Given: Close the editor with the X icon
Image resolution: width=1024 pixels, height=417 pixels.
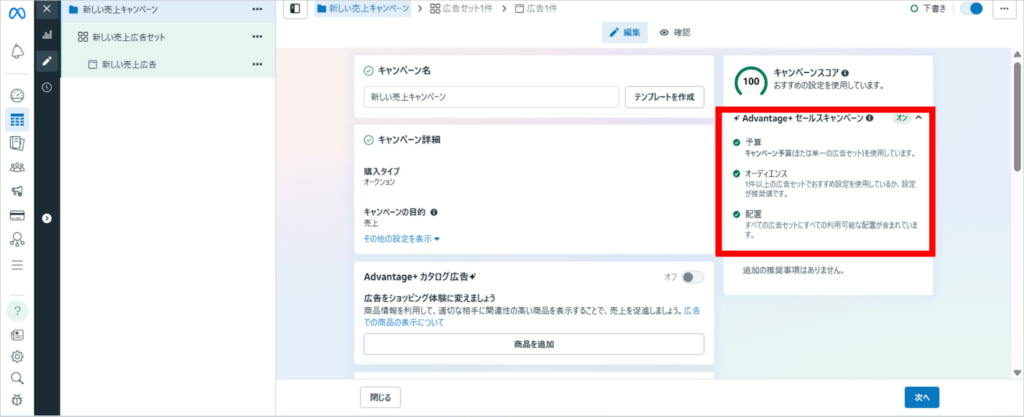Looking at the screenshot, I should tap(46, 9).
